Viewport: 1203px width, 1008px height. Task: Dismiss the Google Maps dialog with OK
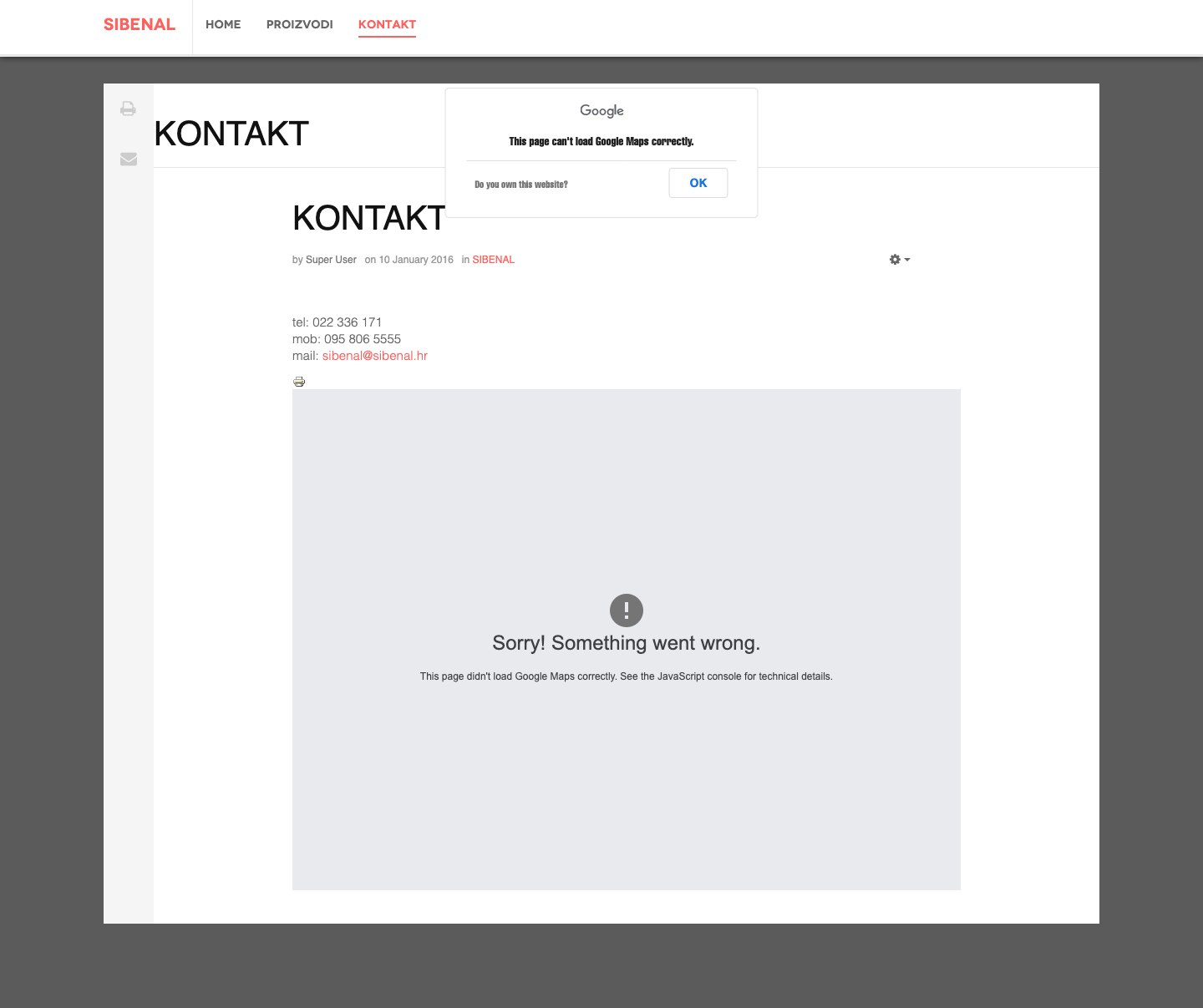click(x=698, y=183)
